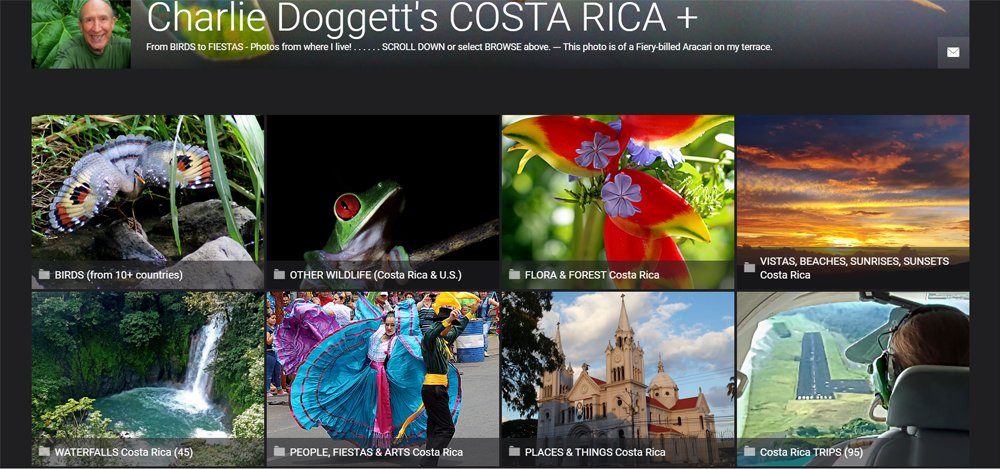This screenshot has height=469, width=1000.
Task: Click the folder icon beside Costa Rica TRIPS
Action: point(749,451)
